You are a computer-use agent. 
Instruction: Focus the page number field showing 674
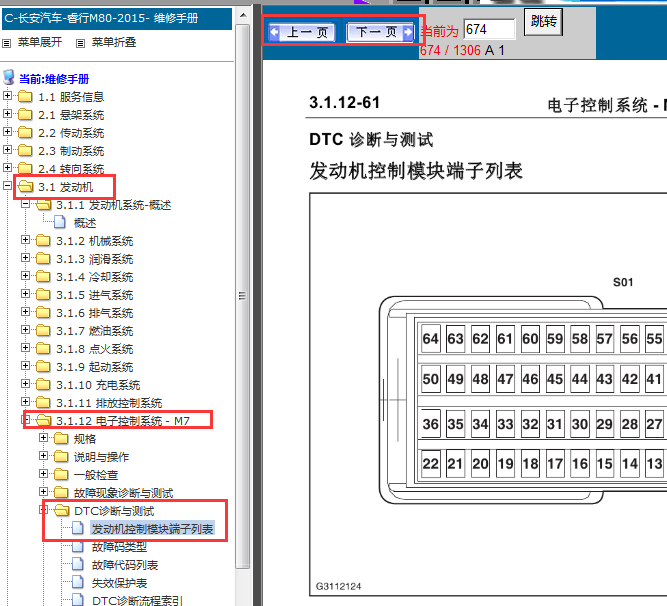click(x=489, y=29)
